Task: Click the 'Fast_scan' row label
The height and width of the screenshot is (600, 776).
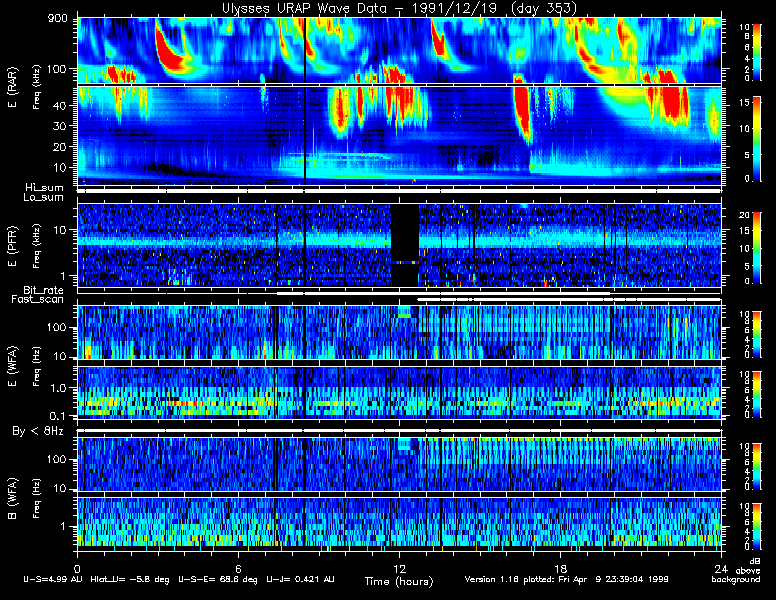Action: click(37, 300)
